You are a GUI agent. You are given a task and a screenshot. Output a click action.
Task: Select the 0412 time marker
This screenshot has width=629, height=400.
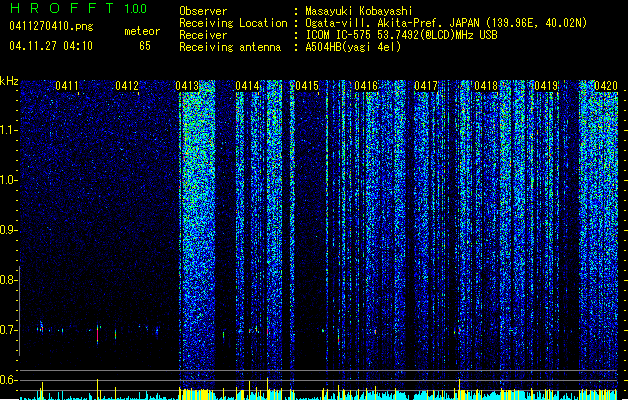127,86
